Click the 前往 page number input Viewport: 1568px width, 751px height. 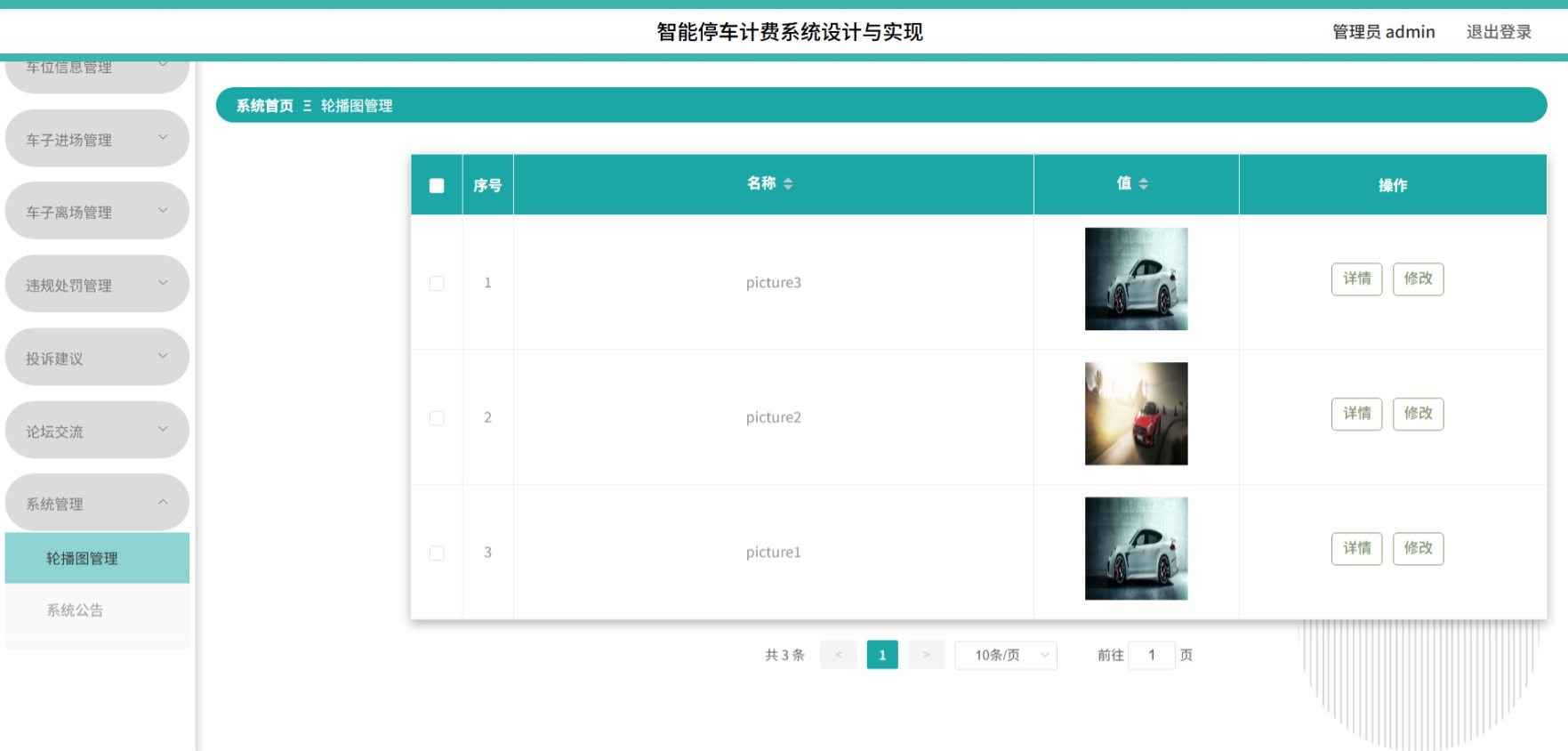coord(1152,655)
